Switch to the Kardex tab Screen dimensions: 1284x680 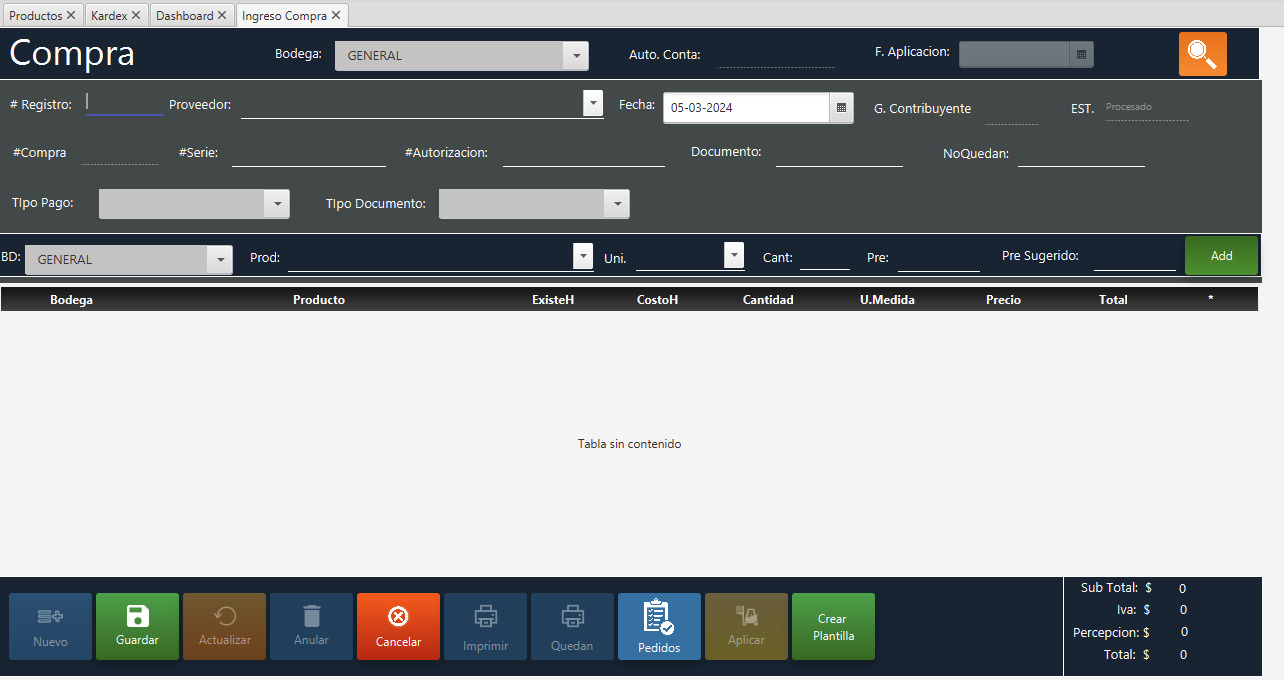[108, 16]
